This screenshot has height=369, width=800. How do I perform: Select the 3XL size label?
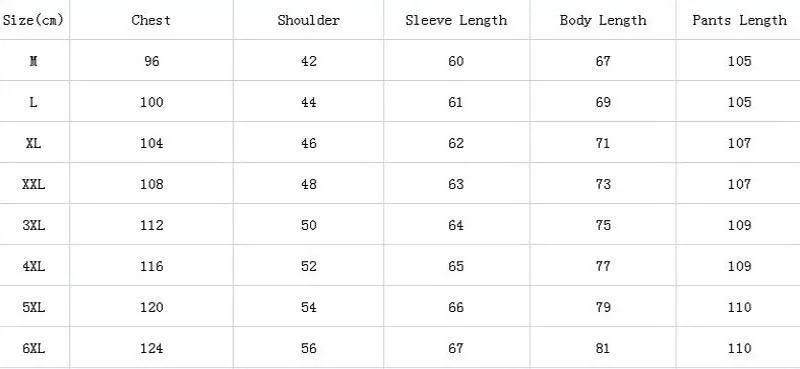coord(33,225)
